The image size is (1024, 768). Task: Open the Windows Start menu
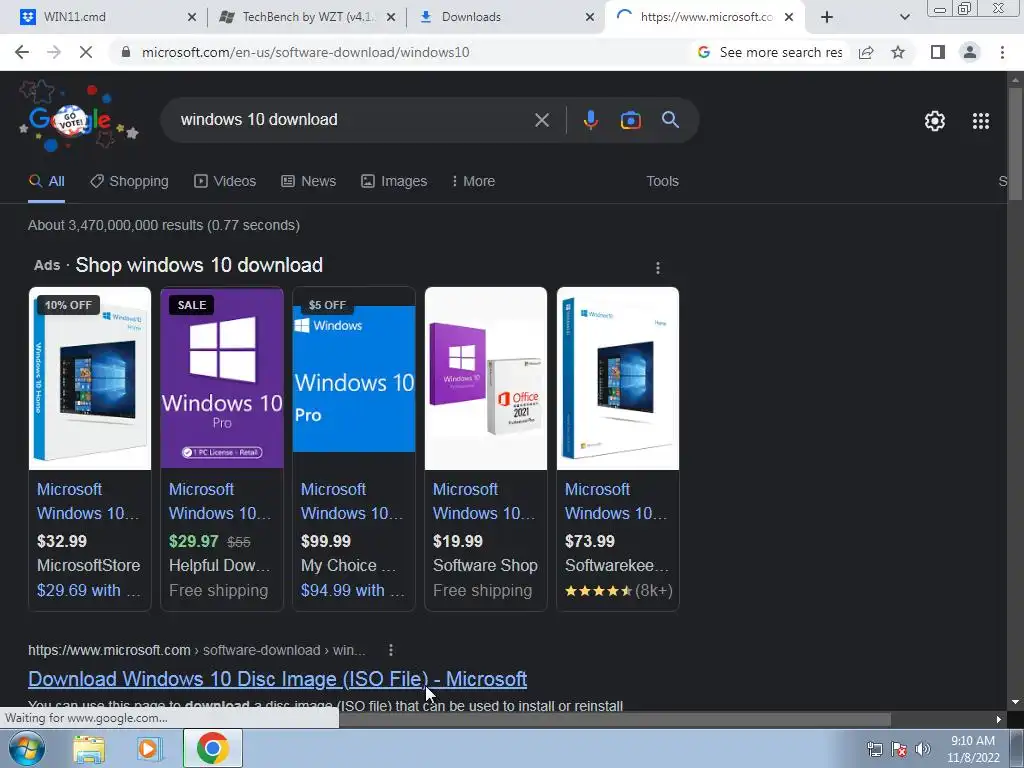tap(26, 748)
